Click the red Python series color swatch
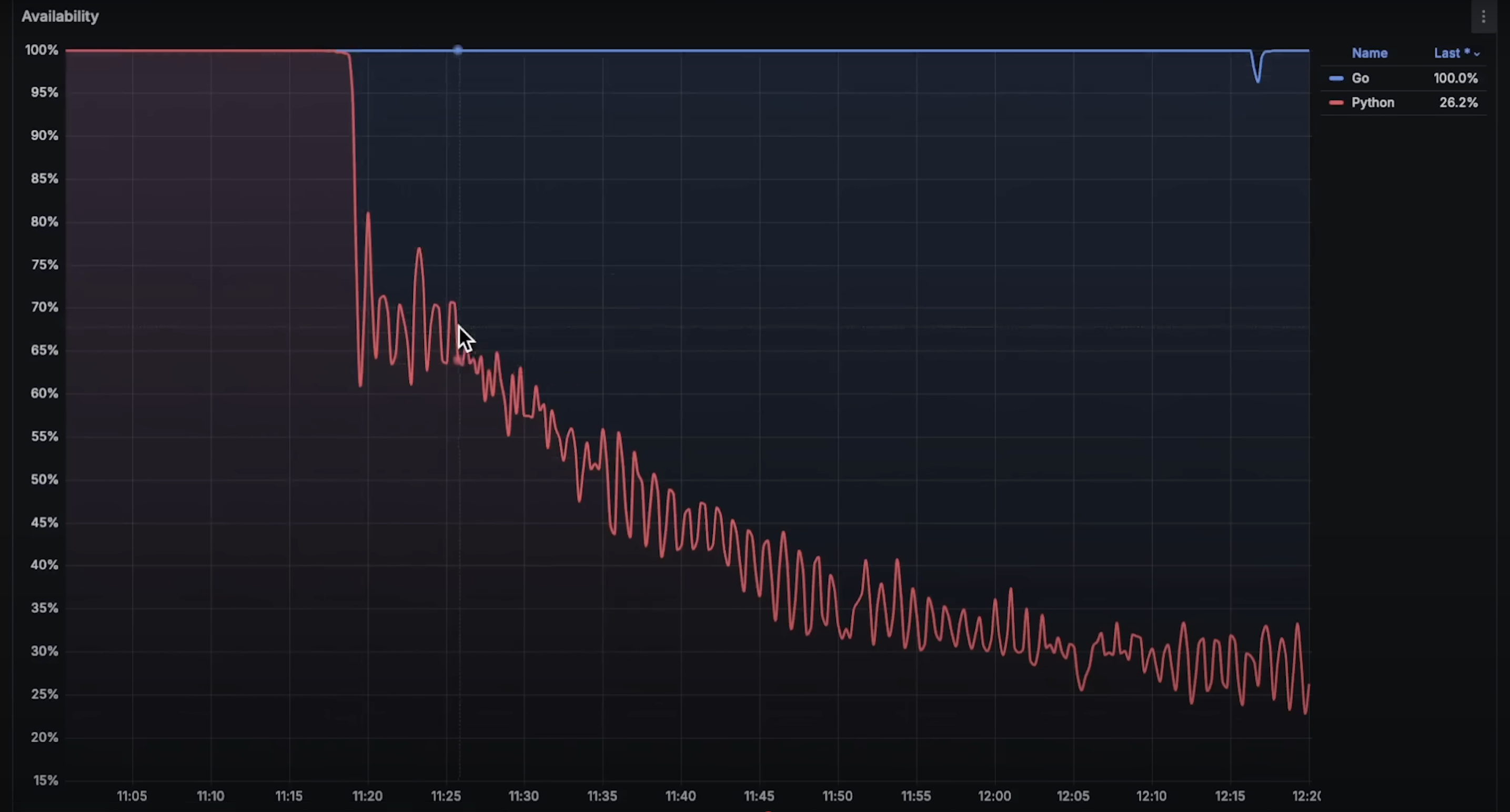Image resolution: width=1510 pixels, height=812 pixels. pos(1336,103)
